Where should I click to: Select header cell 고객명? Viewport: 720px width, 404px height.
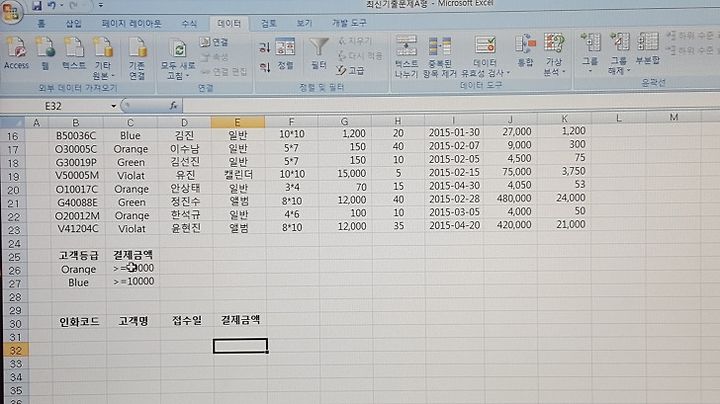pos(133,321)
